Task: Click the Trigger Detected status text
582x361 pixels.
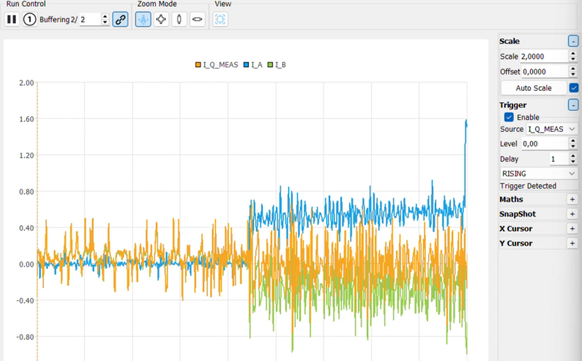Action: pos(528,186)
